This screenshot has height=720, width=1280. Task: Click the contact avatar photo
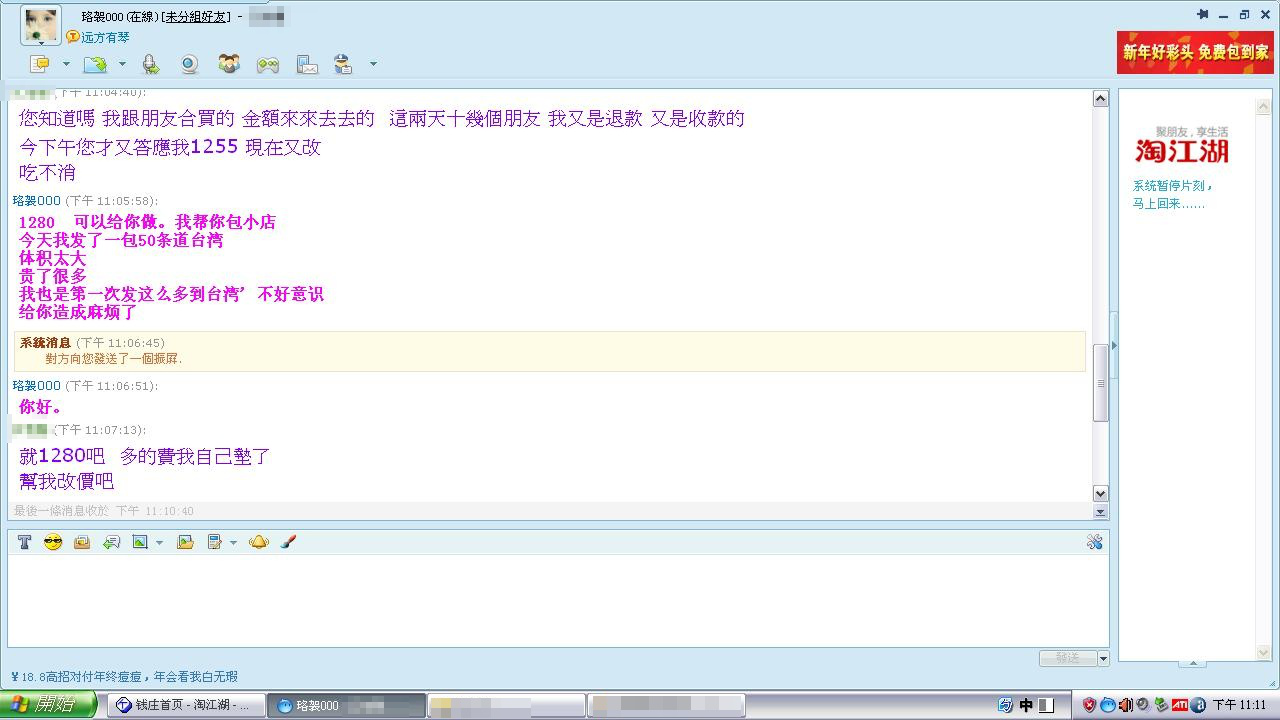point(41,25)
